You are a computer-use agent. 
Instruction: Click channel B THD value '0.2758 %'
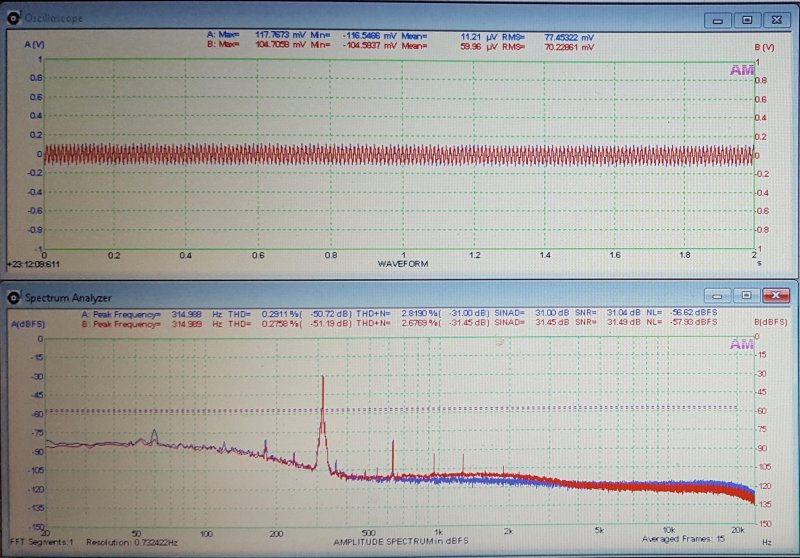tap(281, 324)
